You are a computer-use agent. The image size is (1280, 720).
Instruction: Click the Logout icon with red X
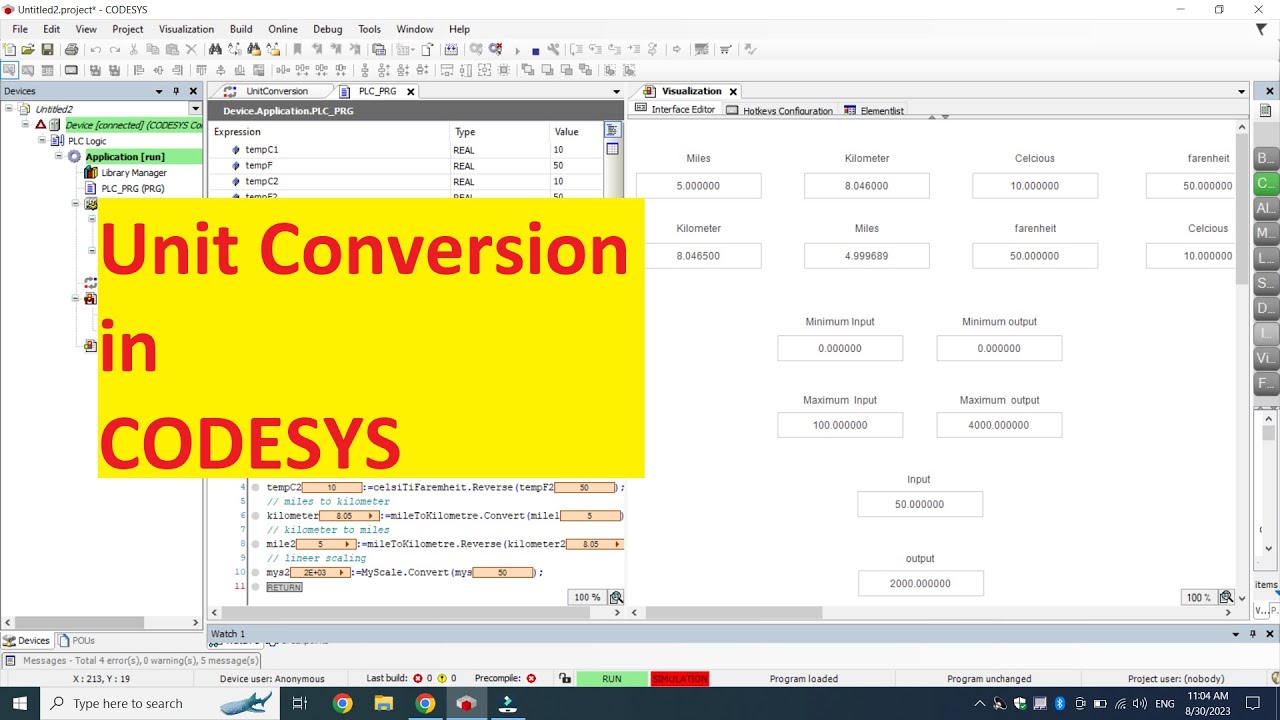[x=495, y=49]
